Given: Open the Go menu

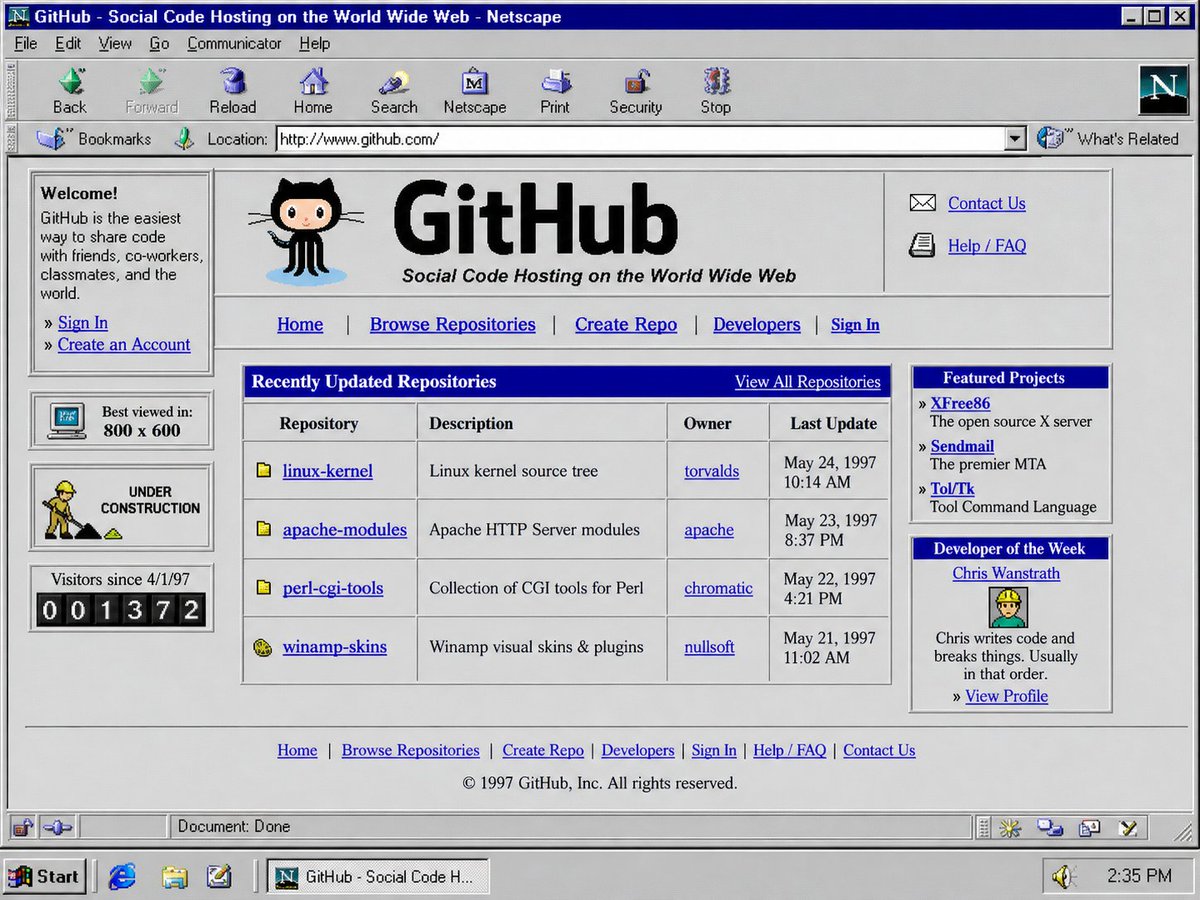Looking at the screenshot, I should pyautogui.click(x=159, y=43).
